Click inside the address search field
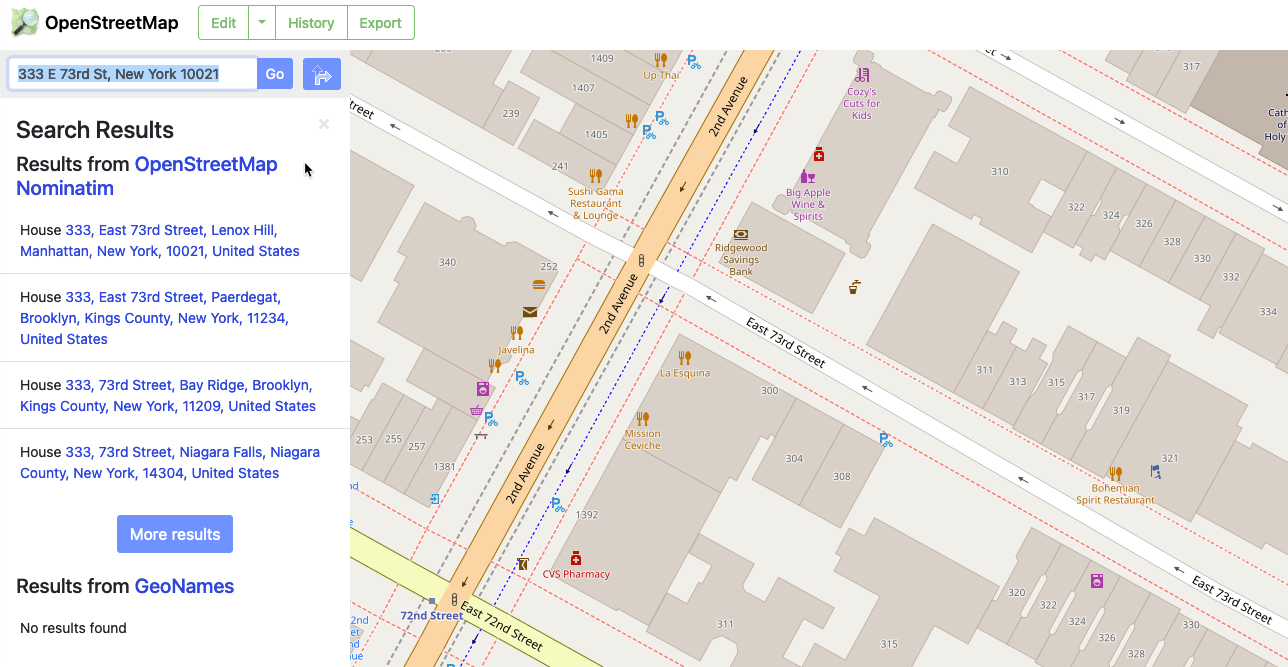The height and width of the screenshot is (667, 1288). coord(130,73)
